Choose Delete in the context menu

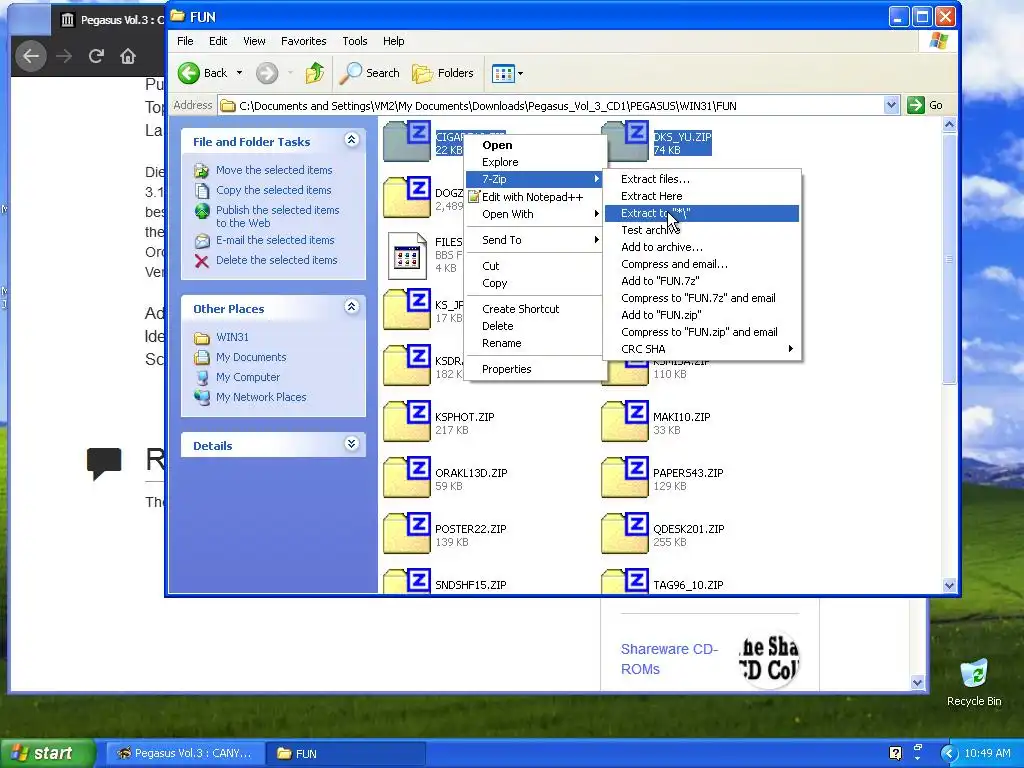534,326
